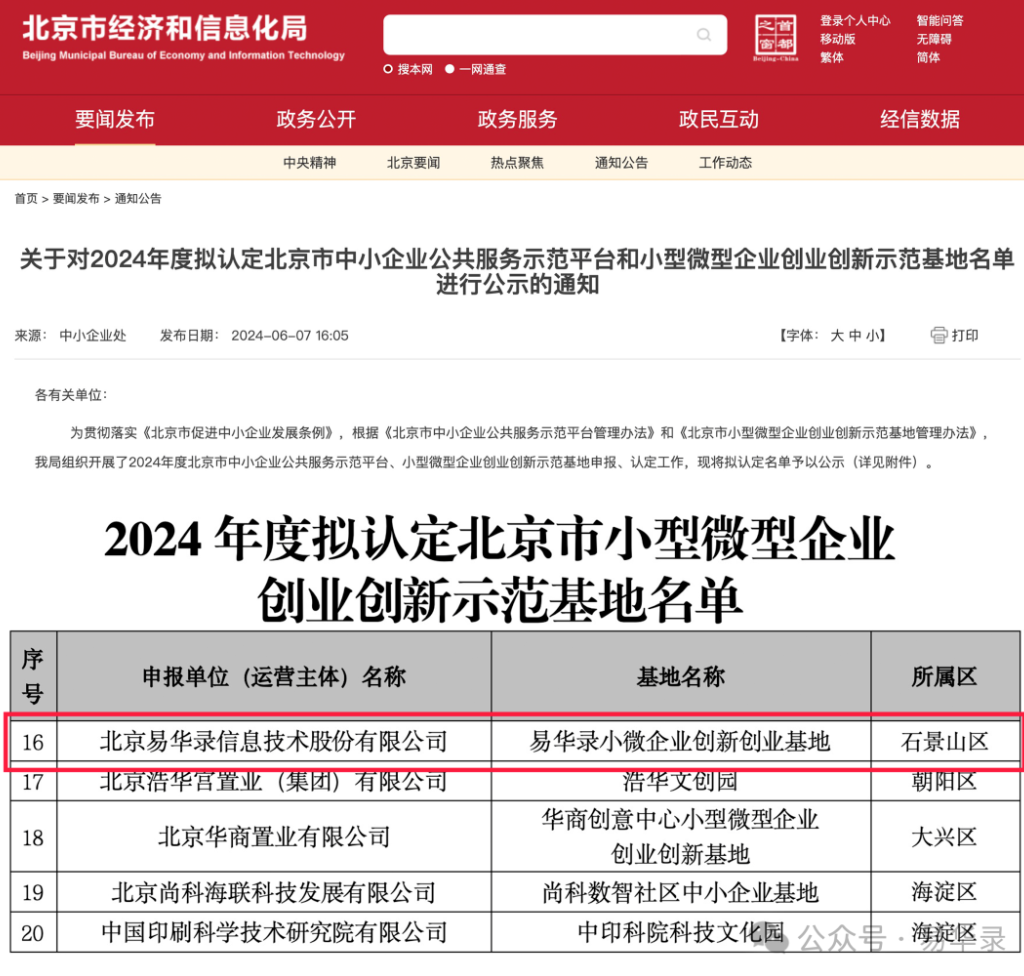Open the 要闻发布 main navigation tab

(x=115, y=120)
